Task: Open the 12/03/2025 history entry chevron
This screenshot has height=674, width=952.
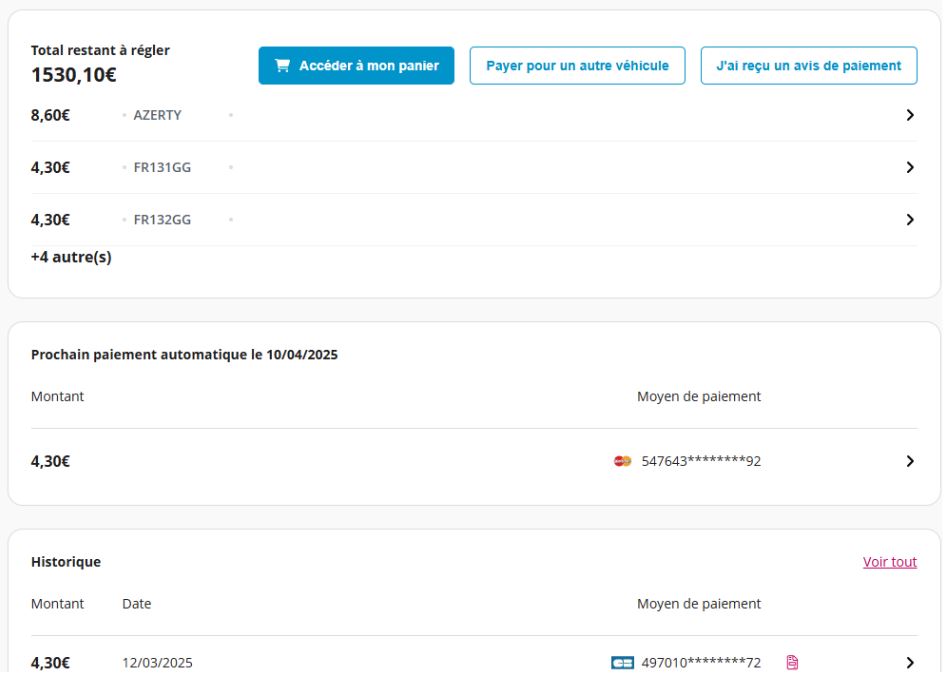Action: (910, 662)
